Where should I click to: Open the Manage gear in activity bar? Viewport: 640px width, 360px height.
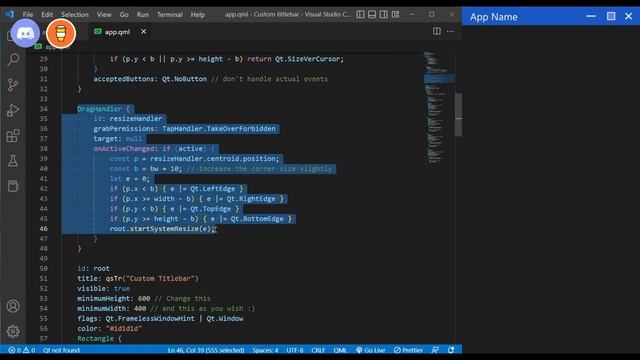tap(13, 331)
